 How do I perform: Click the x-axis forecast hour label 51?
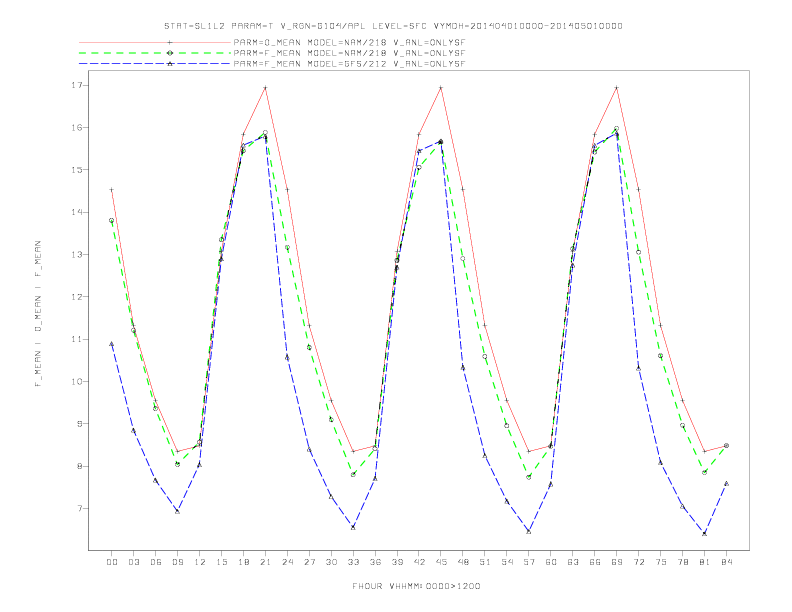click(485, 562)
